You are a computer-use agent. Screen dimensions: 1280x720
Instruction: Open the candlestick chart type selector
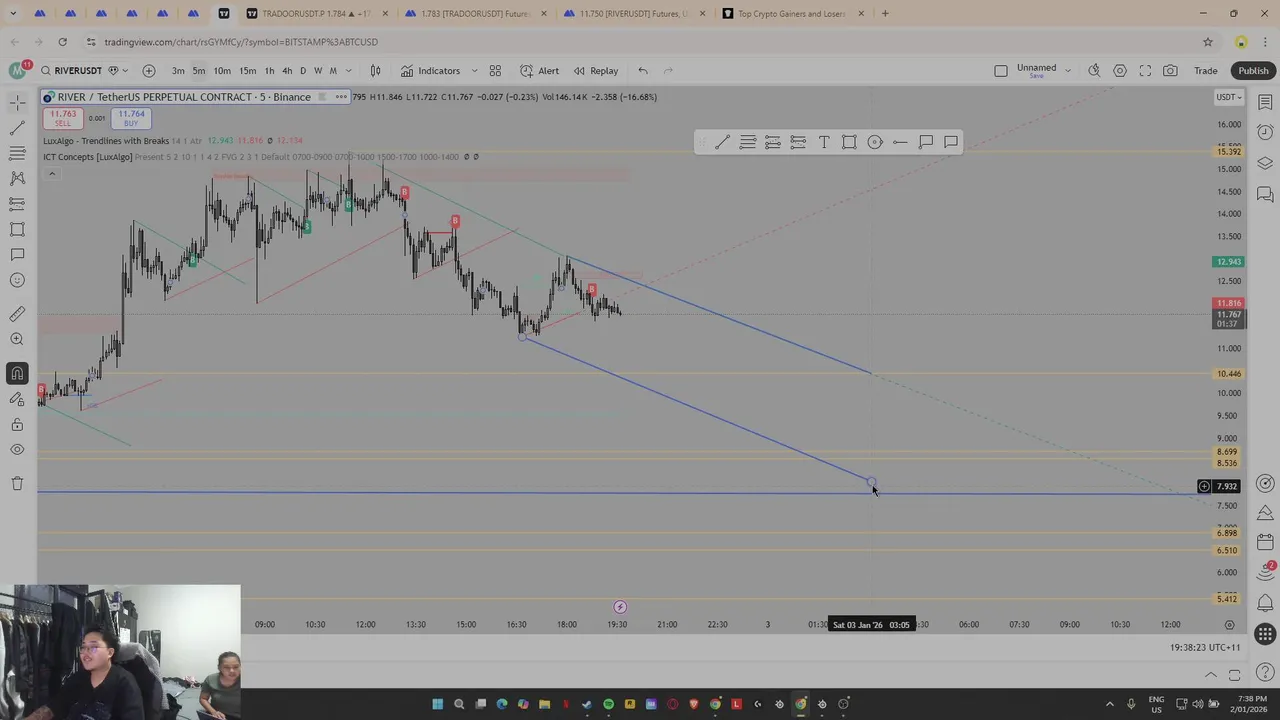(x=375, y=71)
